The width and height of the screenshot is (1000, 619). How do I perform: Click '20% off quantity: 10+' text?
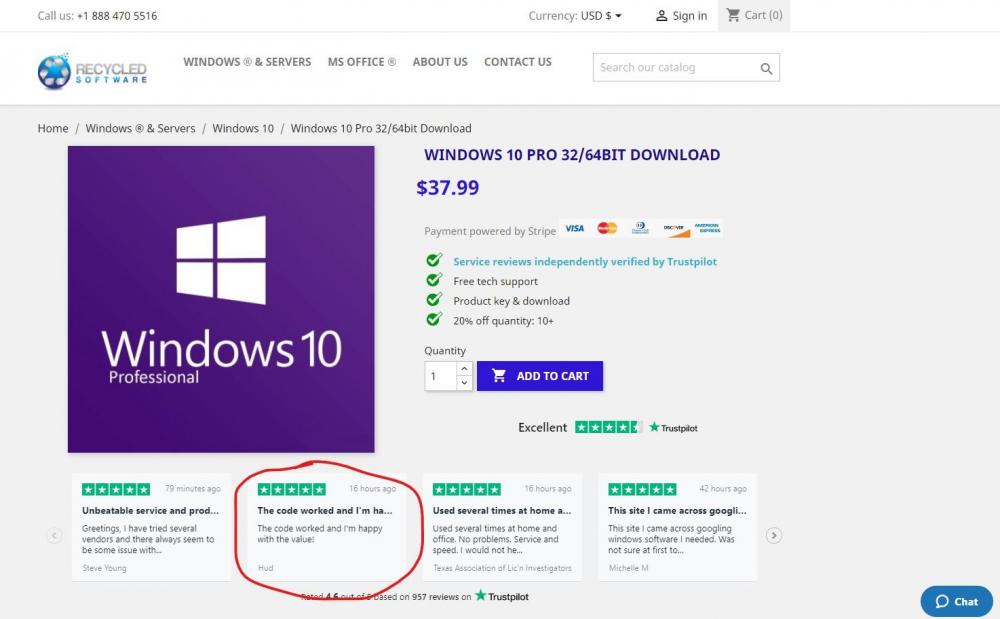click(x=503, y=321)
